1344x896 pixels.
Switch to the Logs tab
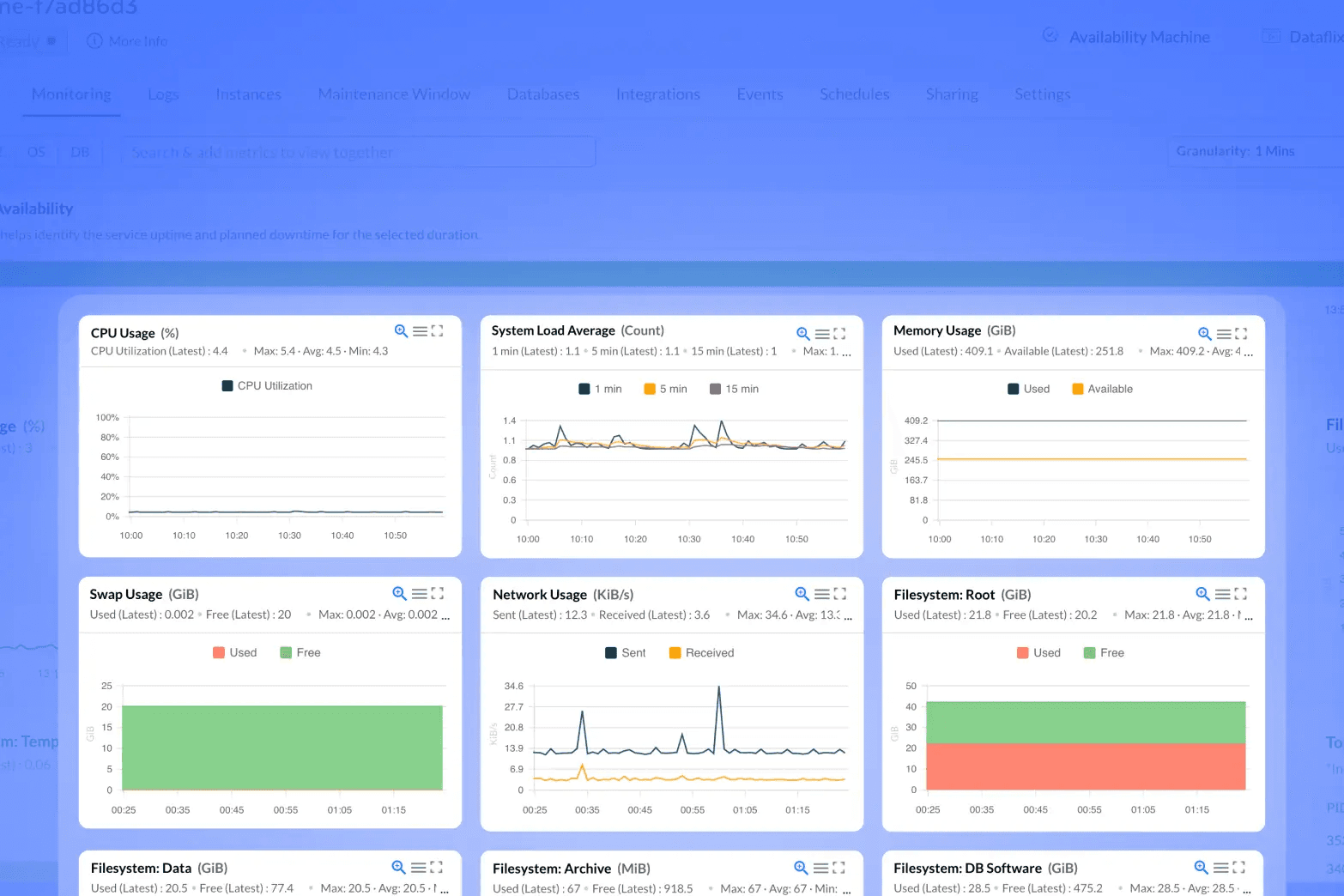(163, 94)
